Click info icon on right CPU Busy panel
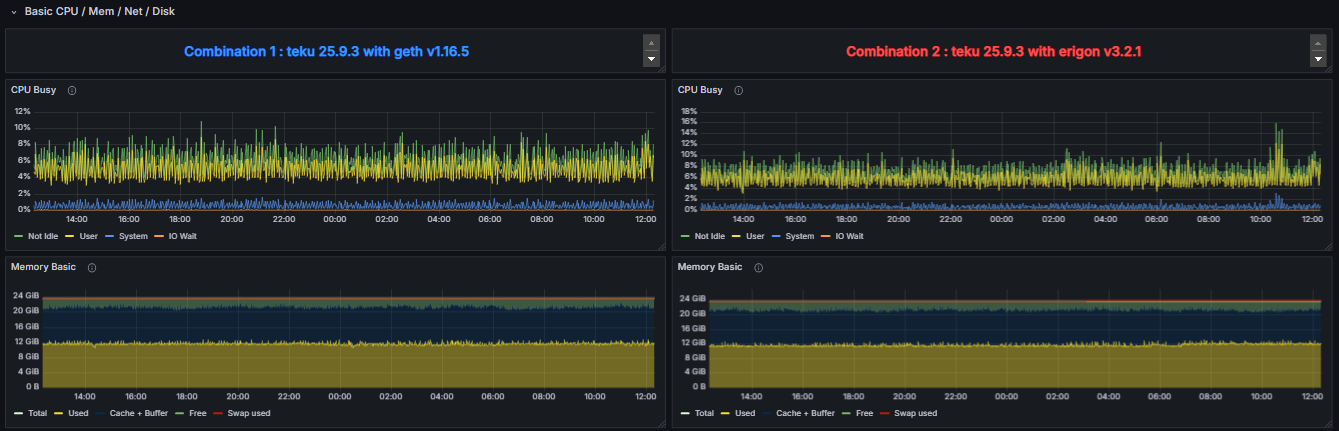Viewport: 1339px width, 431px height. point(739,90)
